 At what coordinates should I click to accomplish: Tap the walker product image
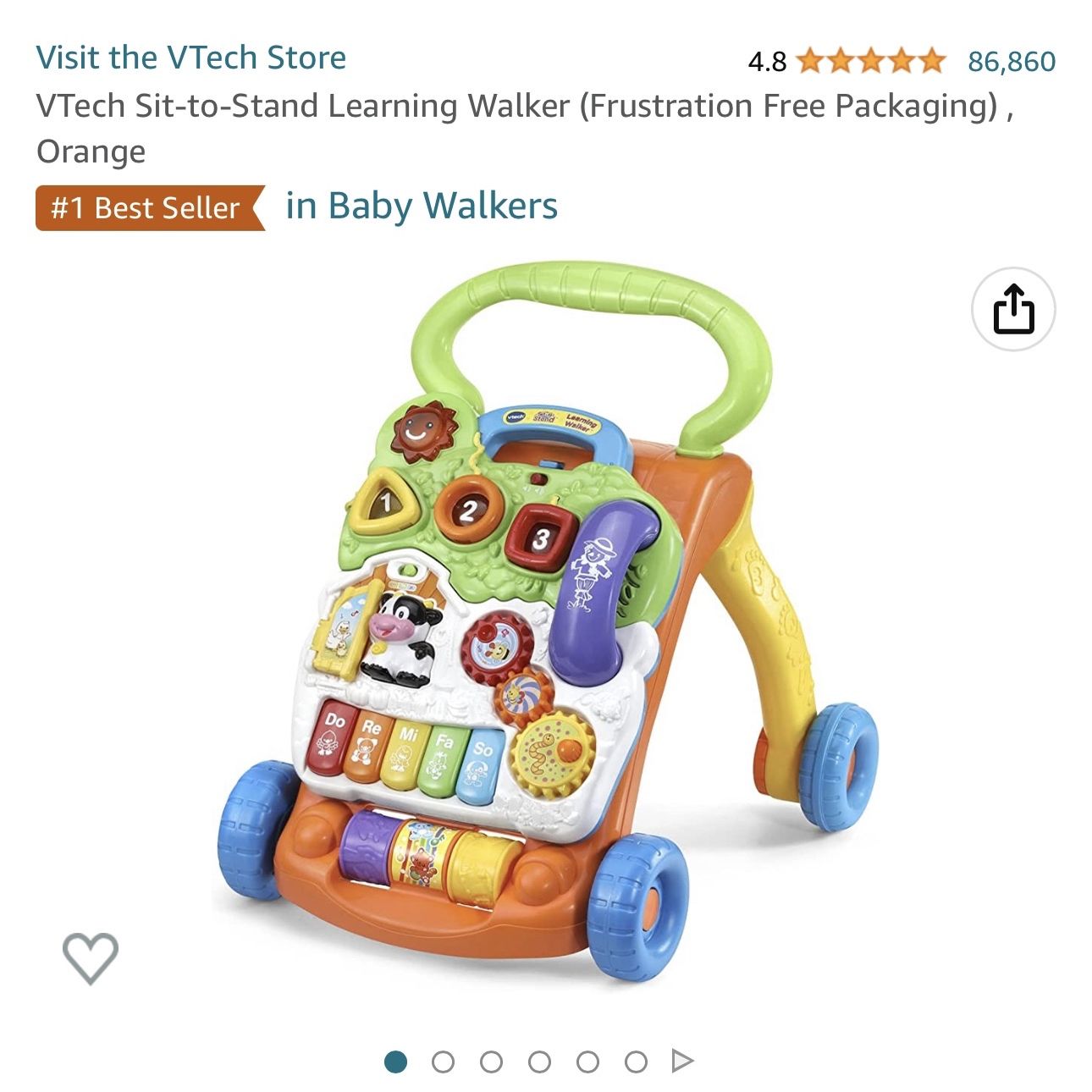click(546, 622)
